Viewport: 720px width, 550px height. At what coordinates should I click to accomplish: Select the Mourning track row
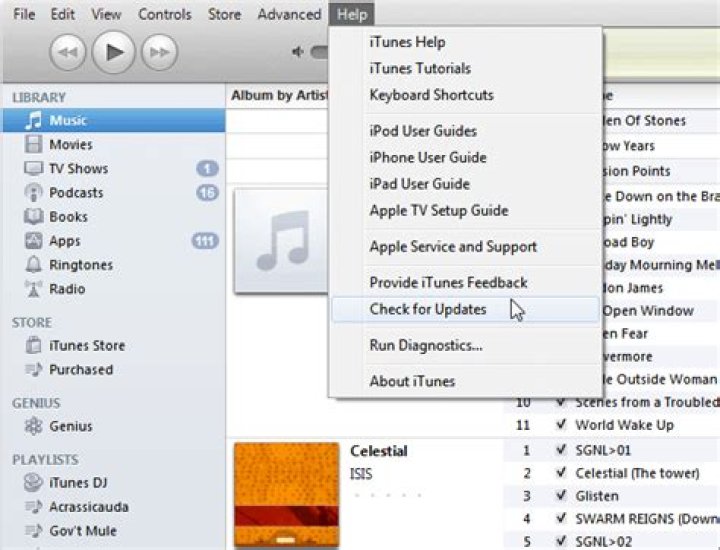[x=661, y=265]
